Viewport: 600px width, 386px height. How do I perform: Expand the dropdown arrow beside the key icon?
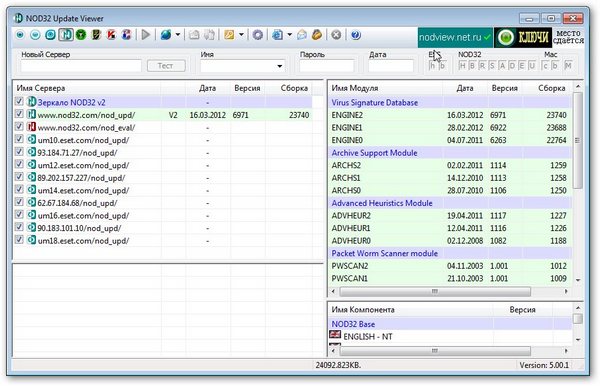click(241, 35)
